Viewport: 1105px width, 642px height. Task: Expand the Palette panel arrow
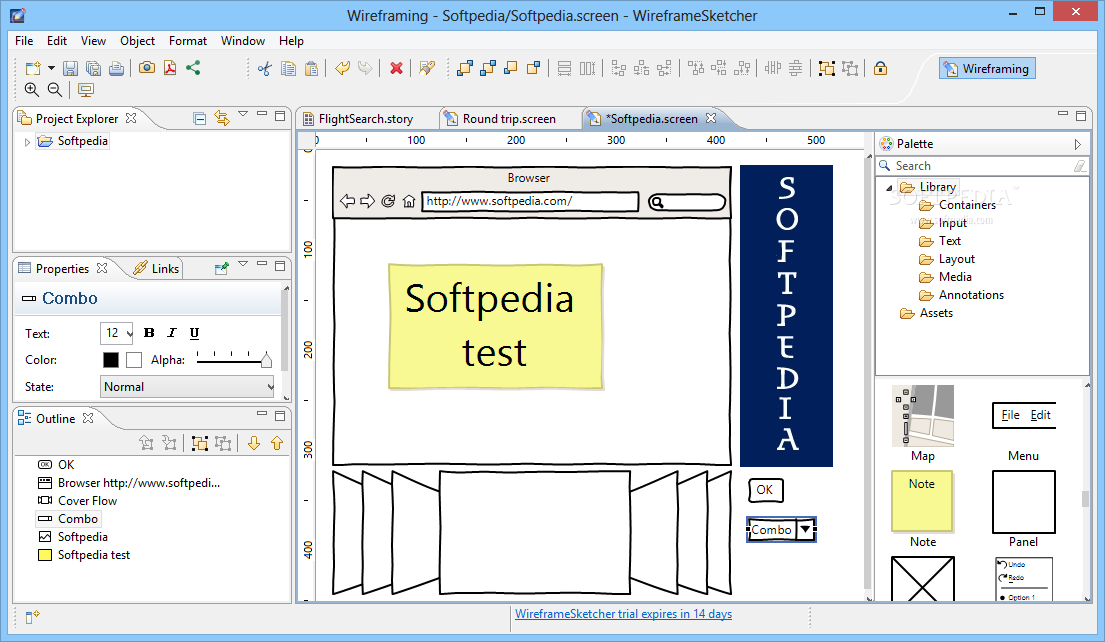1078,144
